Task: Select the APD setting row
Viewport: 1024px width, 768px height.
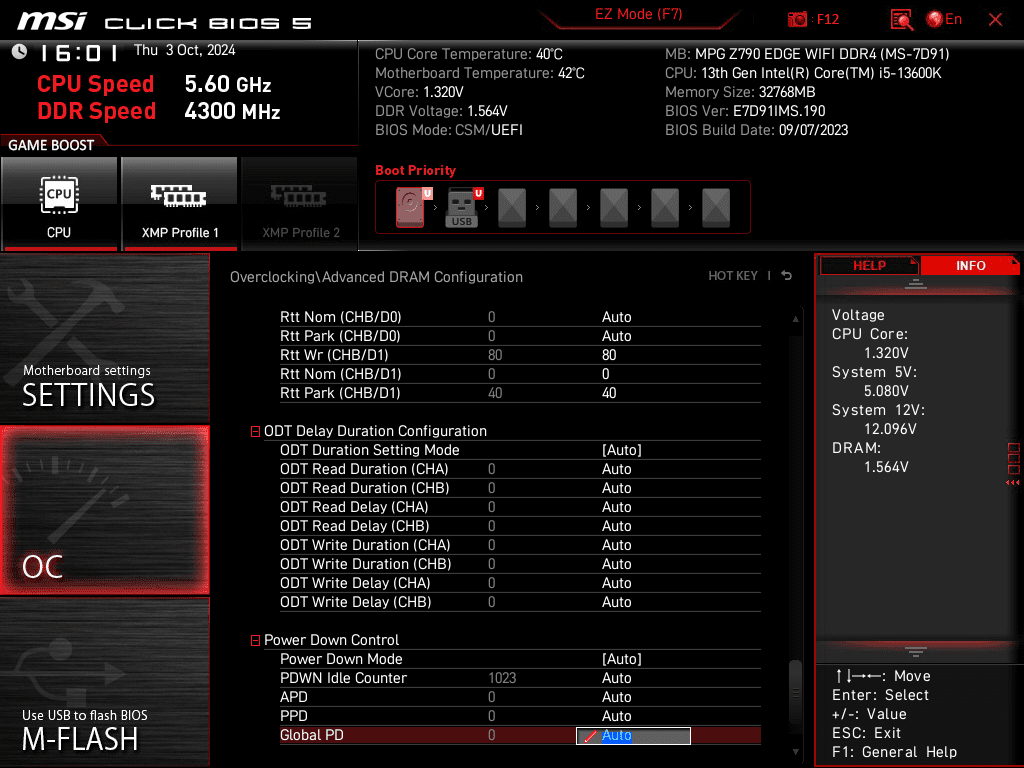Action: pyautogui.click(x=520, y=697)
